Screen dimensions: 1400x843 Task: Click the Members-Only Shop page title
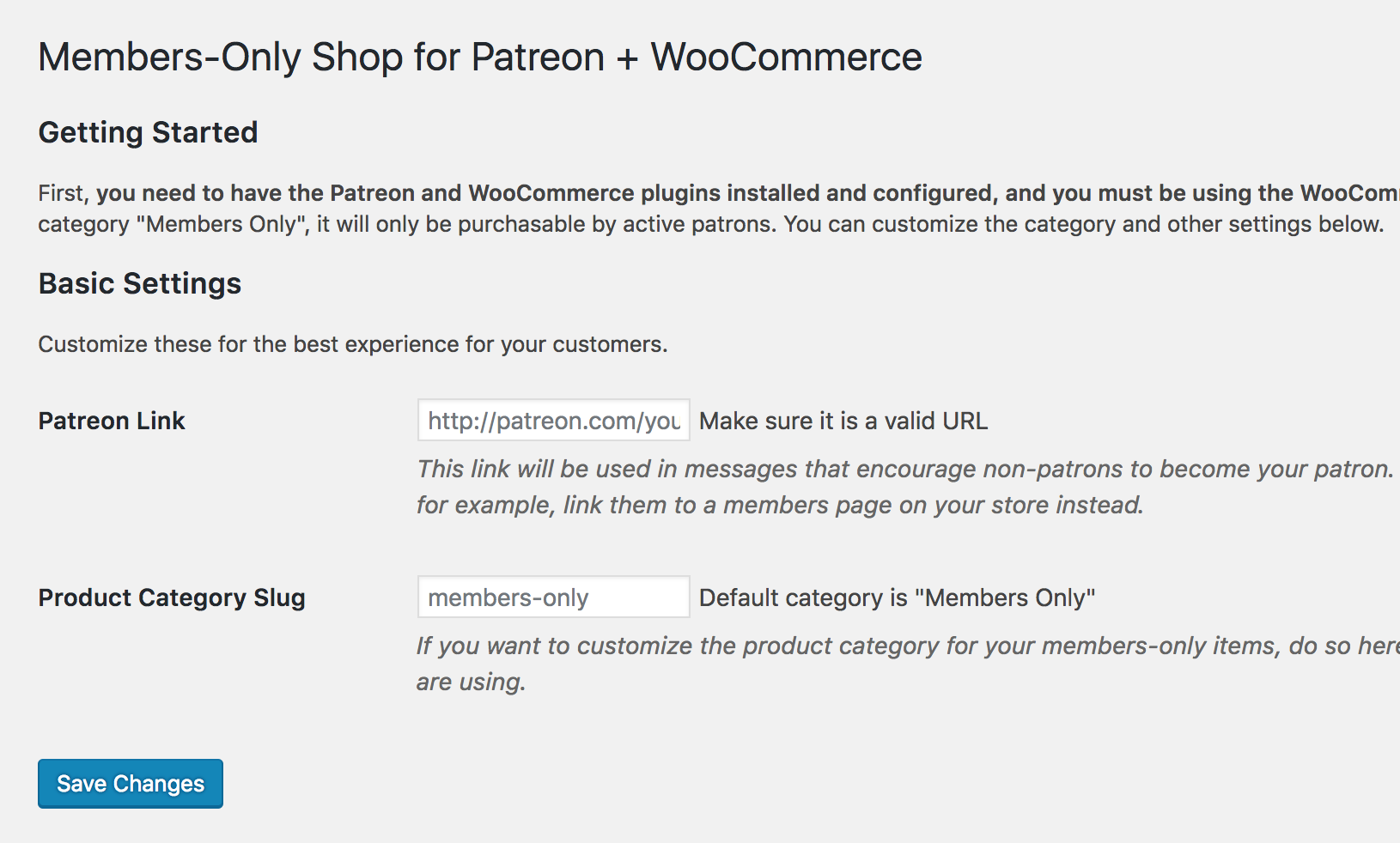tap(480, 58)
